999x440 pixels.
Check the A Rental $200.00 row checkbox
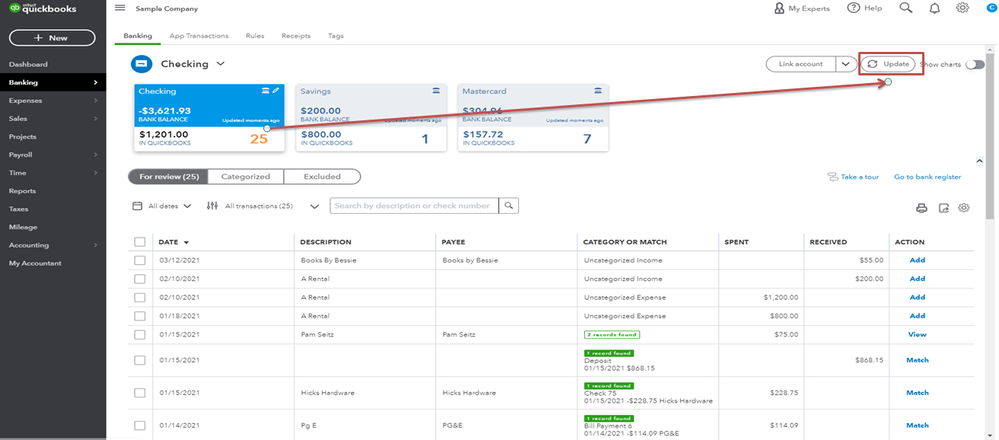point(140,279)
